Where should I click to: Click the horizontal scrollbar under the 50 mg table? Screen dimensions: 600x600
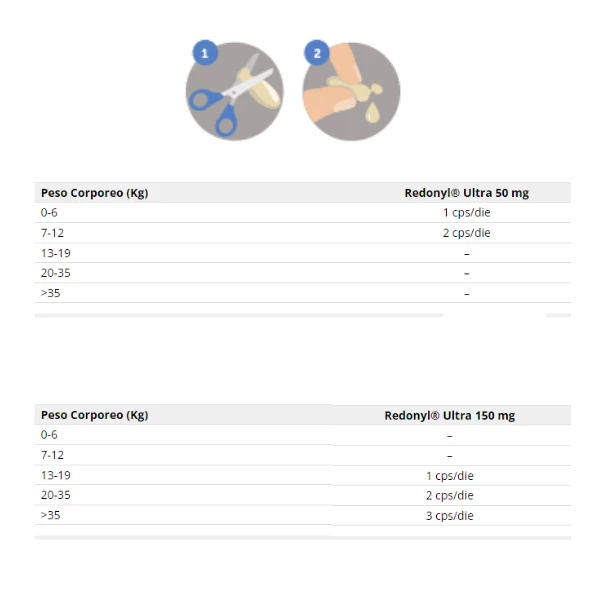pos(238,315)
